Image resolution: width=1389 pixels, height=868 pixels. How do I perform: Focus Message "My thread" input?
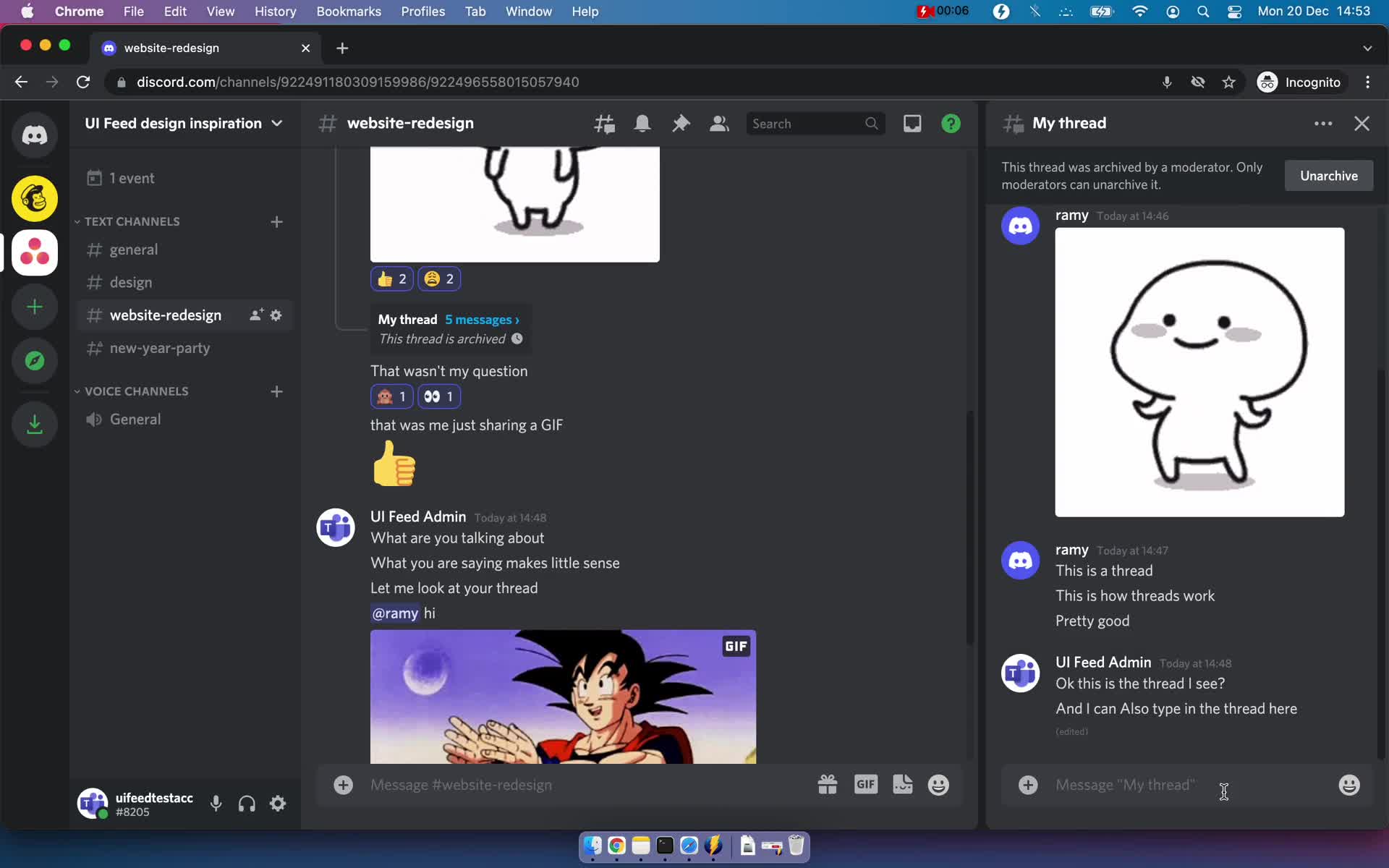[x=1190, y=785]
